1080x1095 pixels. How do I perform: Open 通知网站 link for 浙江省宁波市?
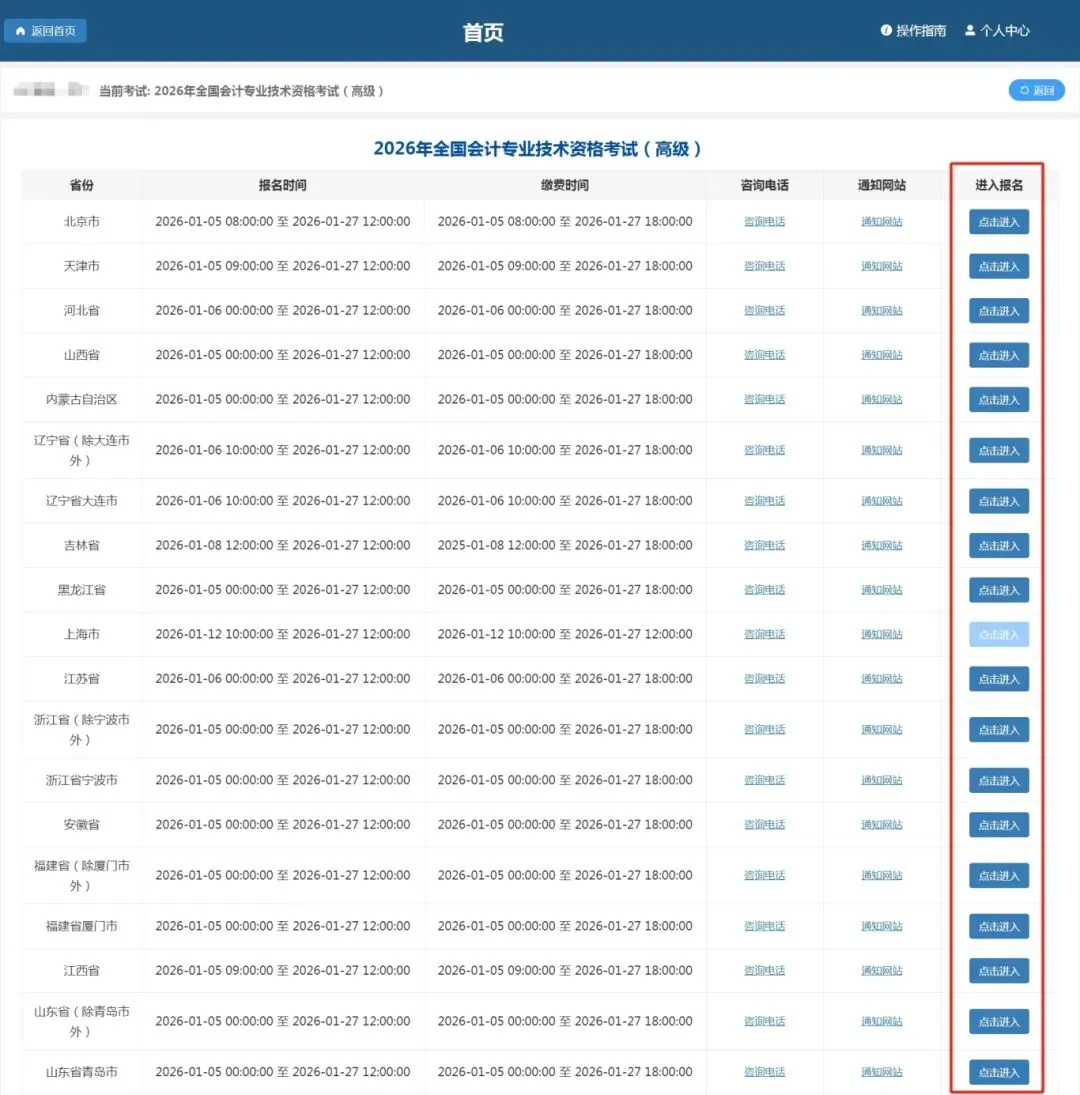(882, 780)
